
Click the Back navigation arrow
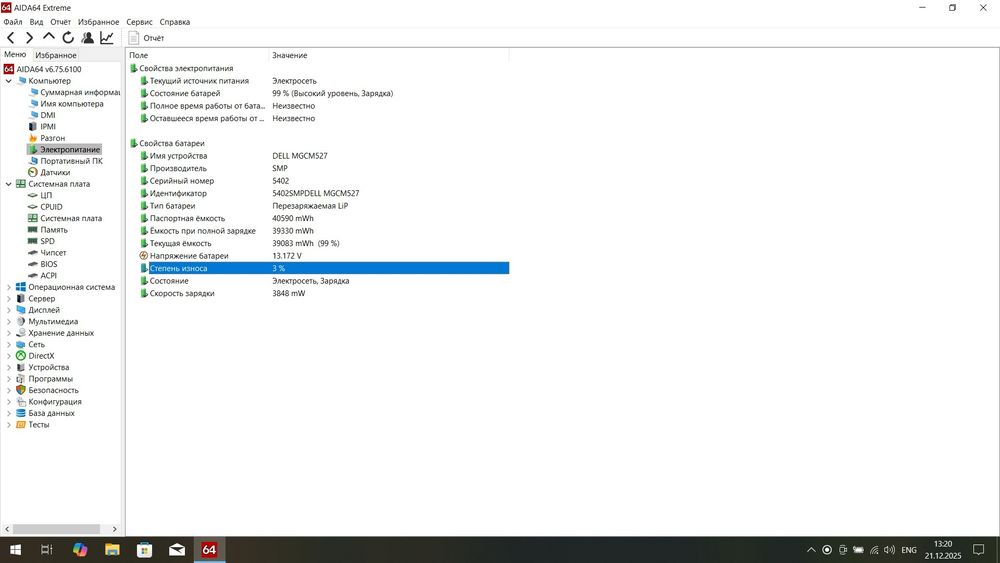click(x=11, y=38)
